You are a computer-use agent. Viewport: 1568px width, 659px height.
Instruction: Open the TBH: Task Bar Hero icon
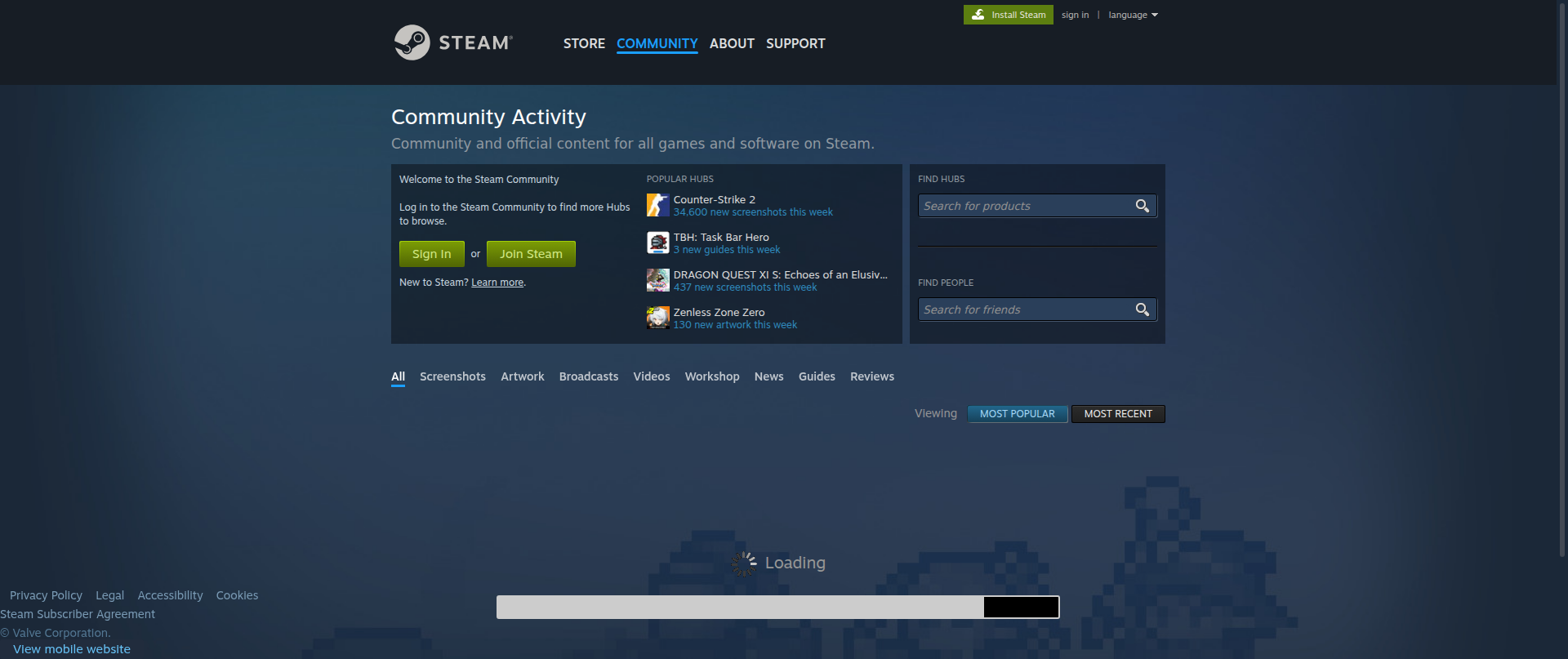tap(657, 243)
